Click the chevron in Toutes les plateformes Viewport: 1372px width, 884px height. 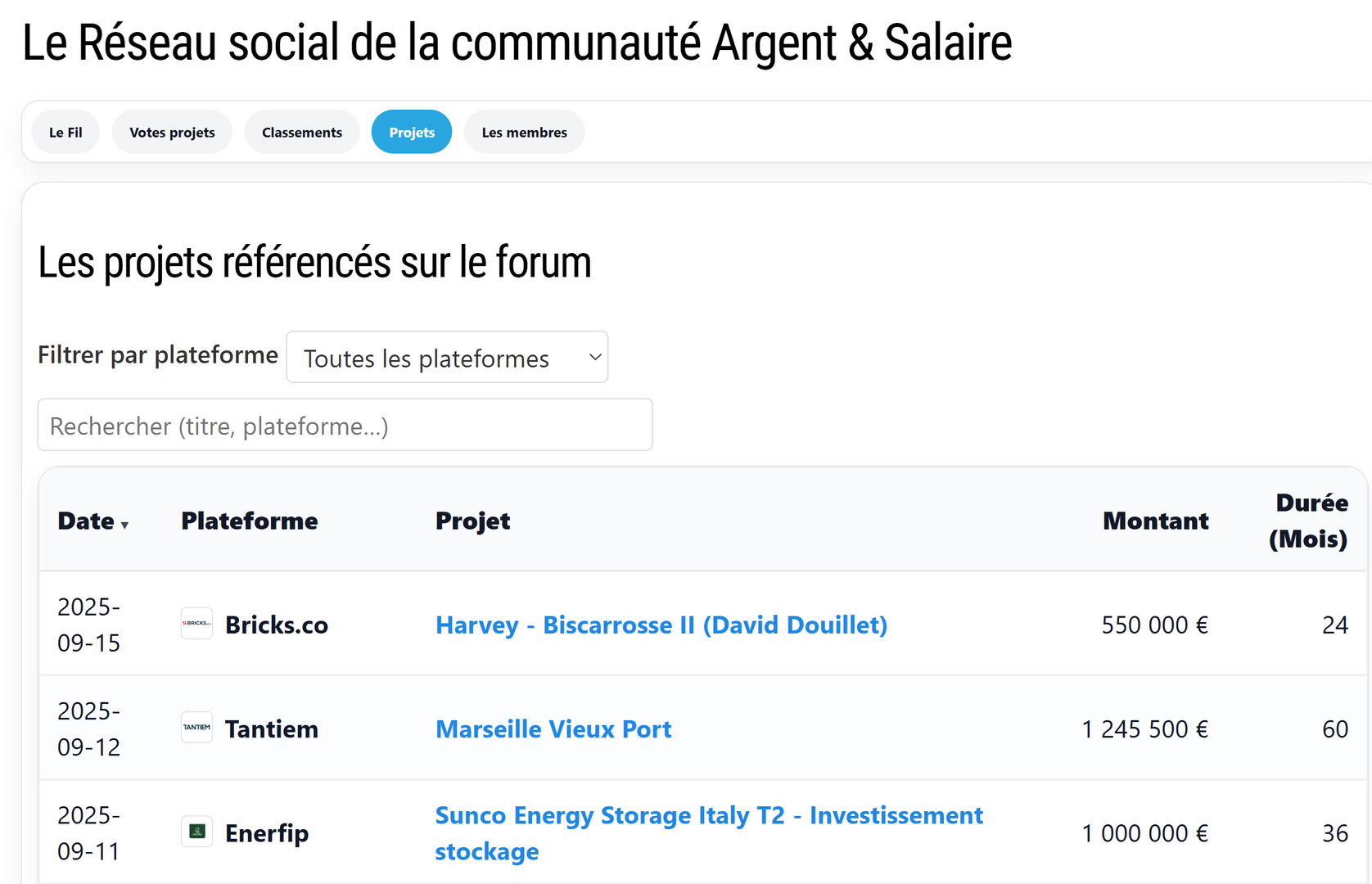click(x=595, y=358)
